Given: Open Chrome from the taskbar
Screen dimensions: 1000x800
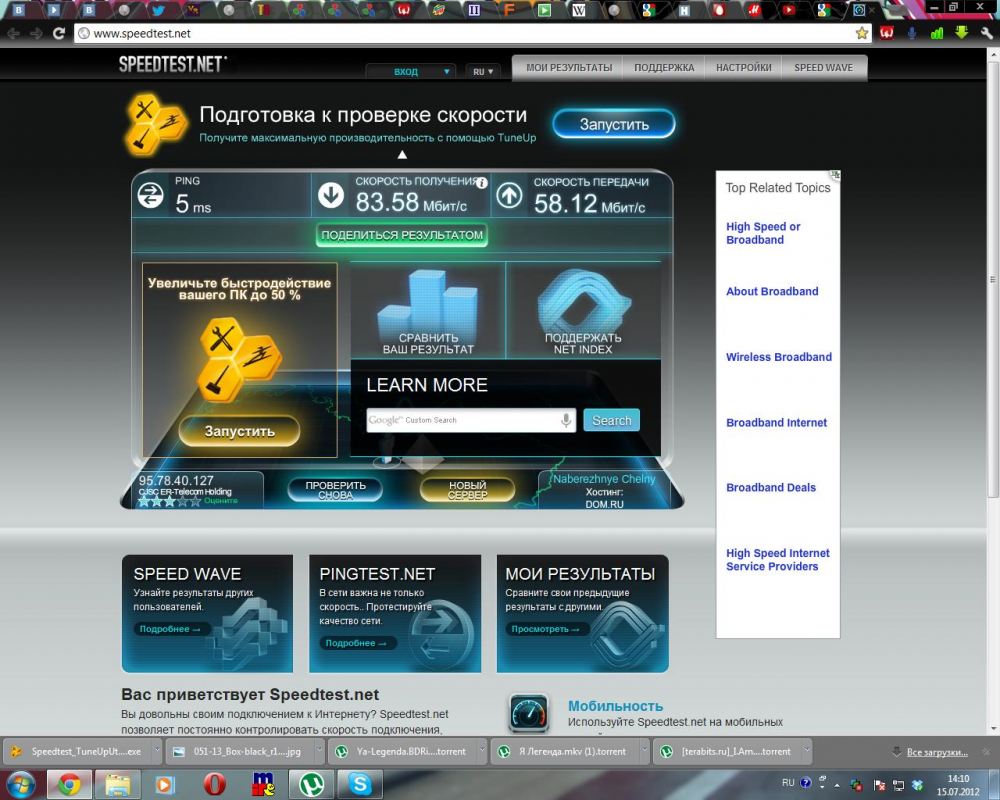Looking at the screenshot, I should [69, 785].
